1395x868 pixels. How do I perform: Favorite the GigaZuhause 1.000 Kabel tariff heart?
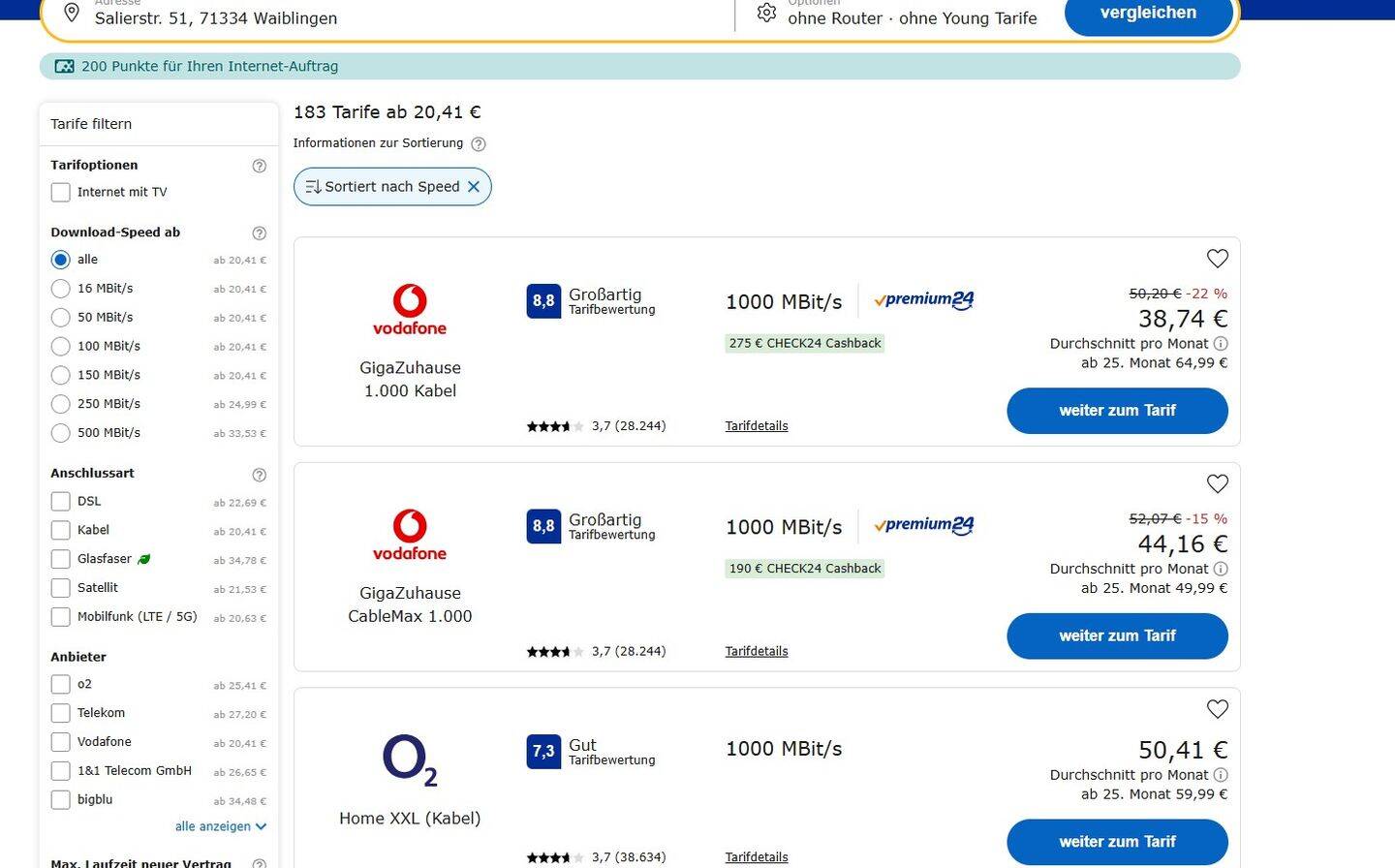(1217, 259)
